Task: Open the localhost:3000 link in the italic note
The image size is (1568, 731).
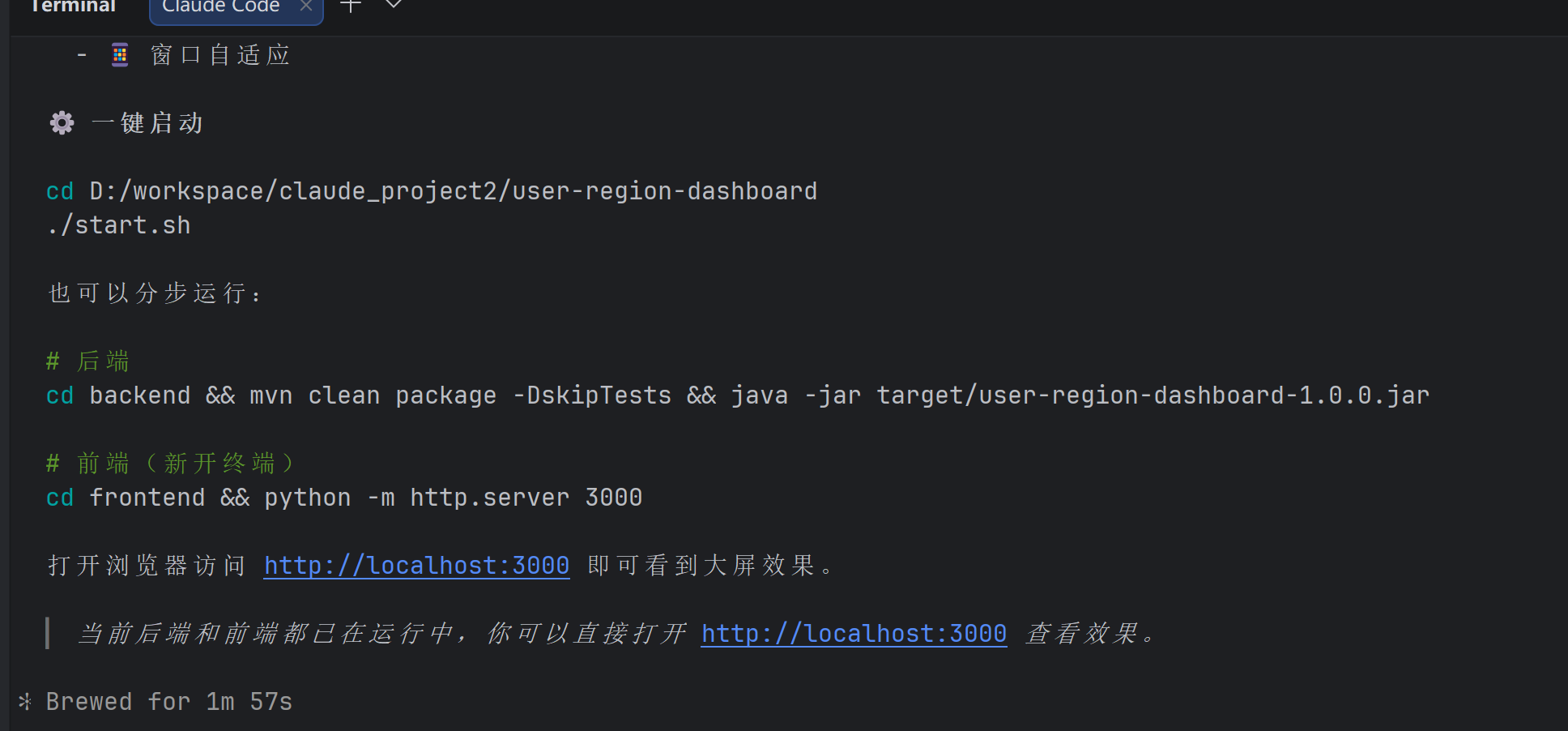Action: point(854,634)
